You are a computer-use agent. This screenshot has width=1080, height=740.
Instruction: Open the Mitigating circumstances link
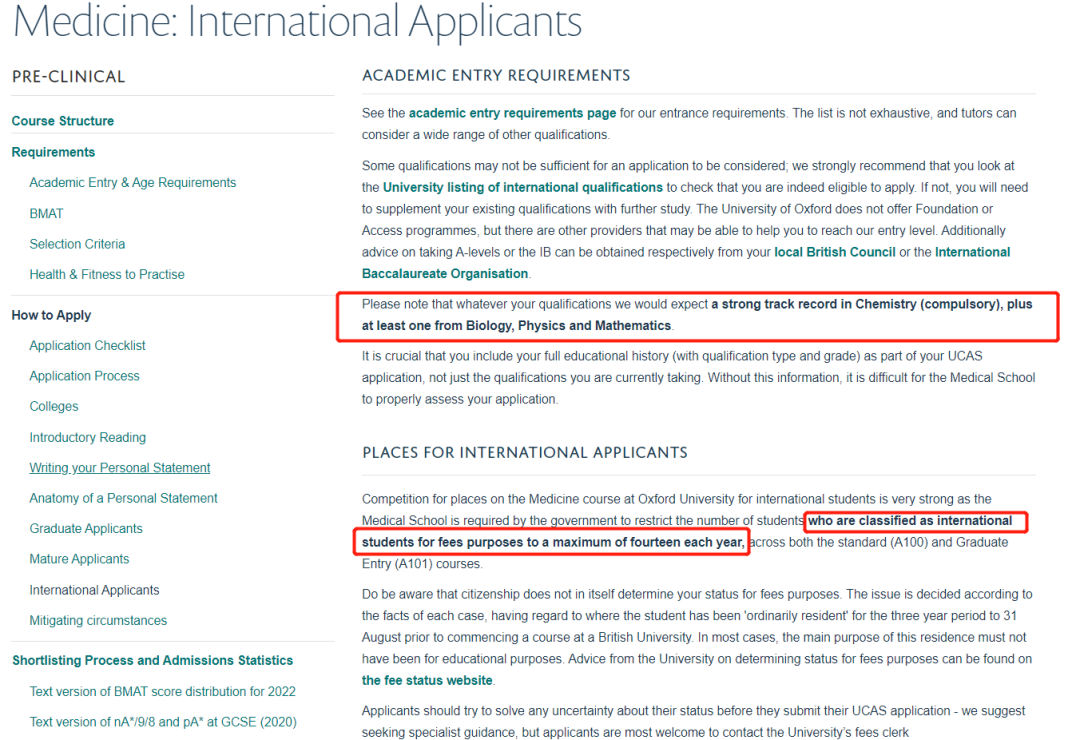tap(98, 620)
